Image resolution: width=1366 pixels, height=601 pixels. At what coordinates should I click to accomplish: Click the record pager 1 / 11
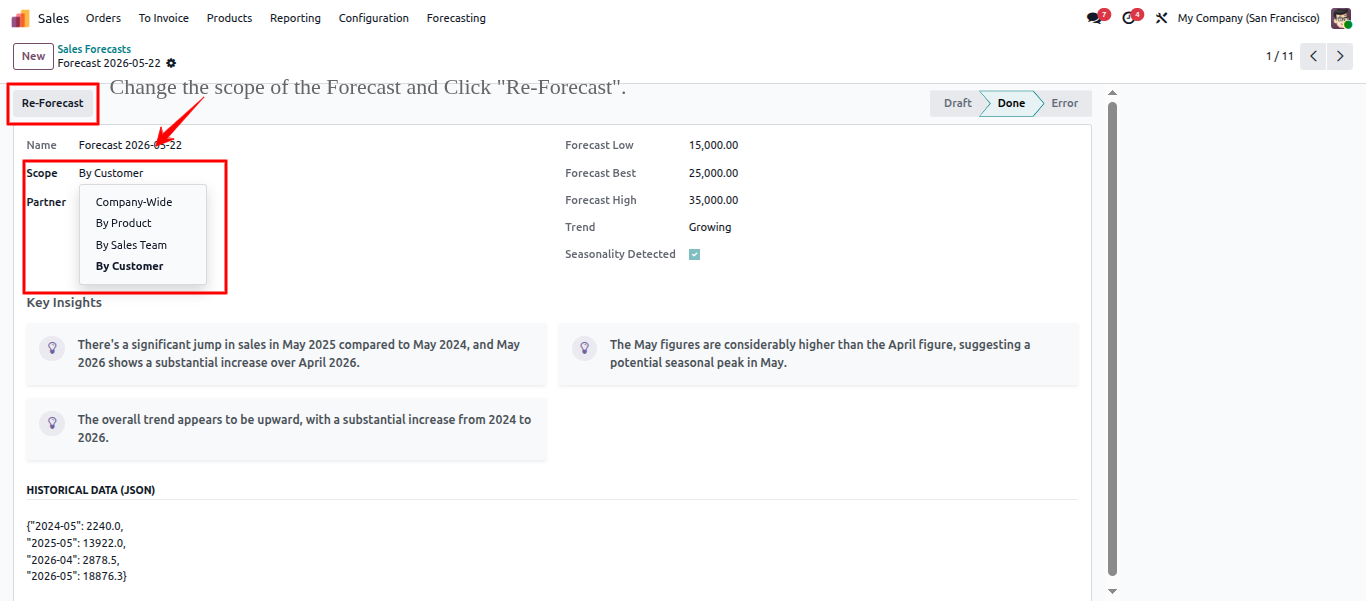pos(1279,56)
